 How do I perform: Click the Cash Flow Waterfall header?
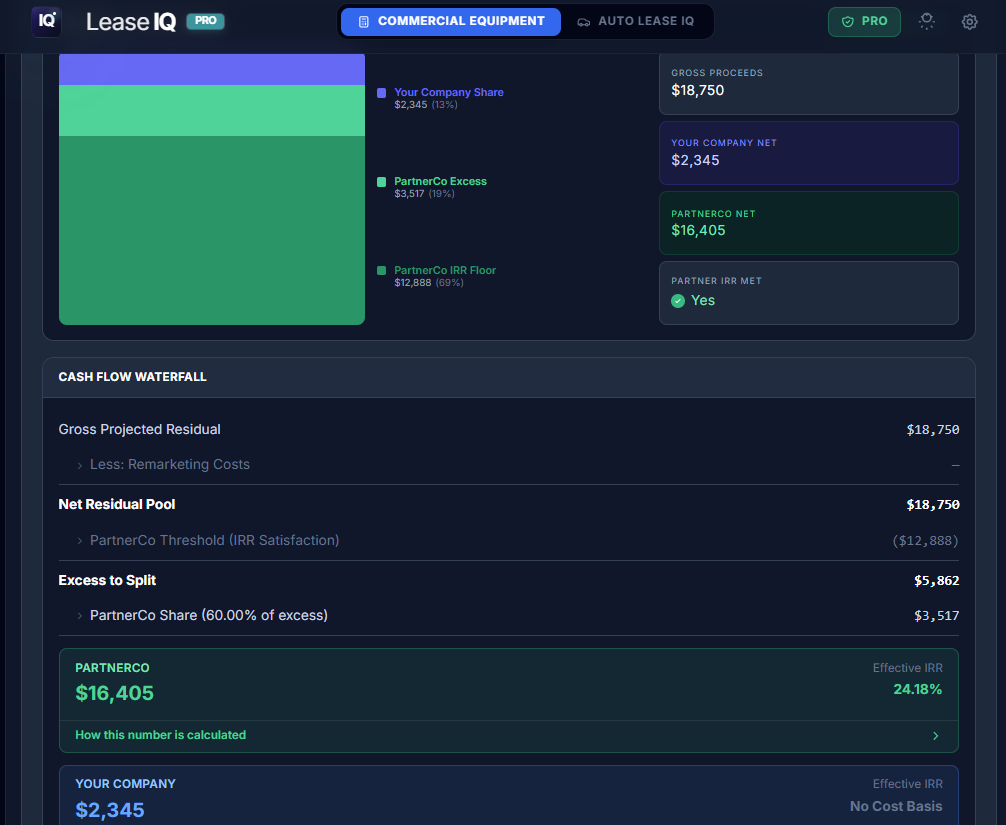pos(509,377)
